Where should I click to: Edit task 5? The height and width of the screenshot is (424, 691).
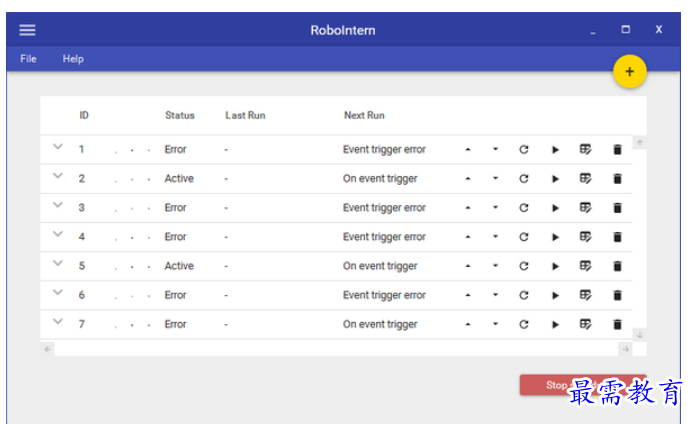pyautogui.click(x=585, y=266)
